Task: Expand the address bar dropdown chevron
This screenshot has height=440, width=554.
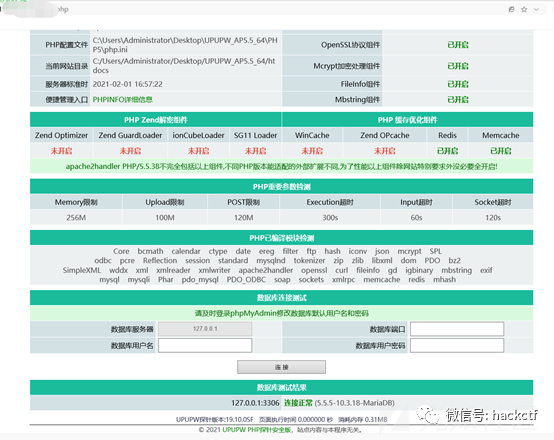Action: [x=536, y=10]
